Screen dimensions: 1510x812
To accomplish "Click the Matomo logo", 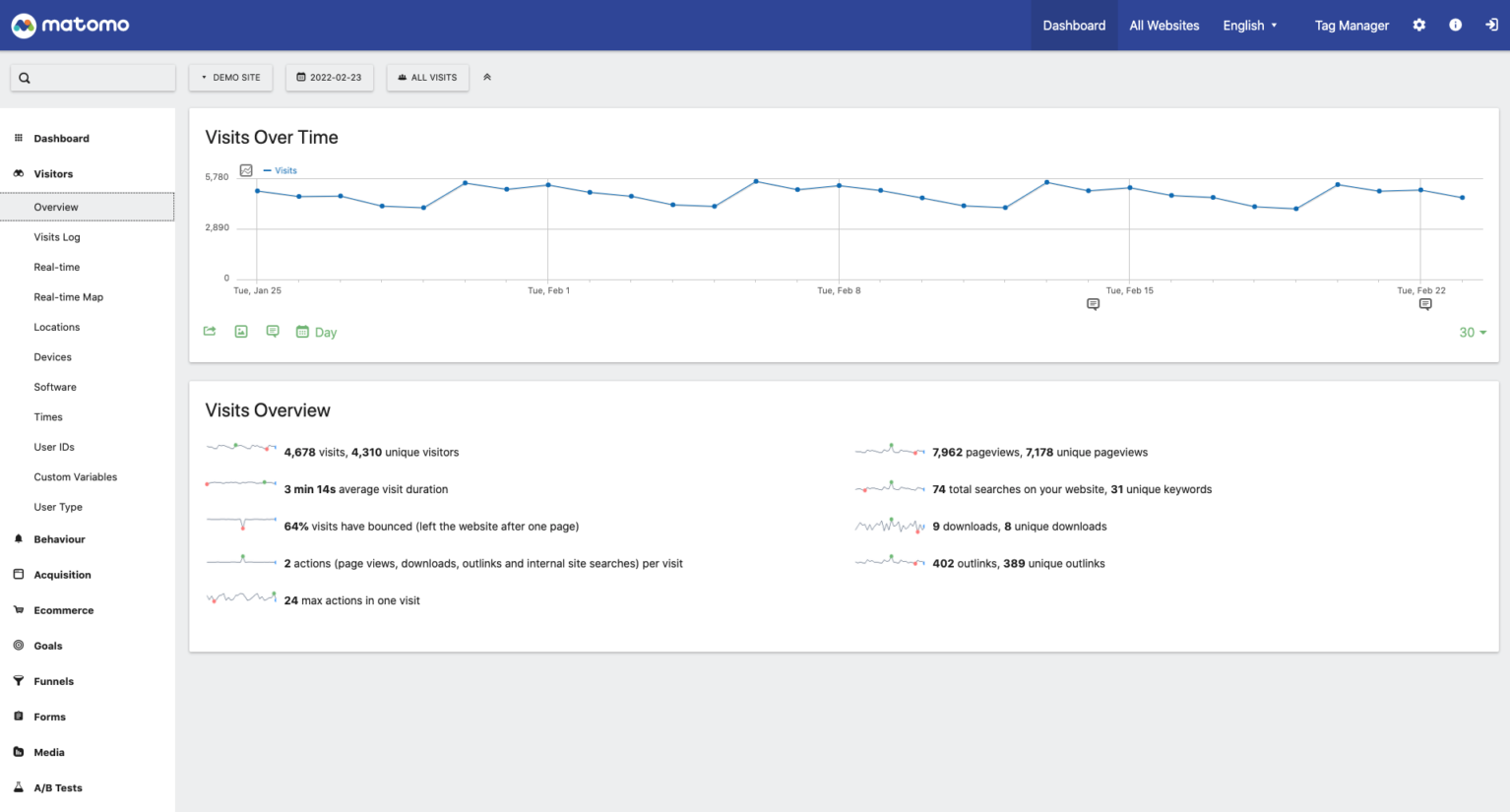I will (70, 26).
